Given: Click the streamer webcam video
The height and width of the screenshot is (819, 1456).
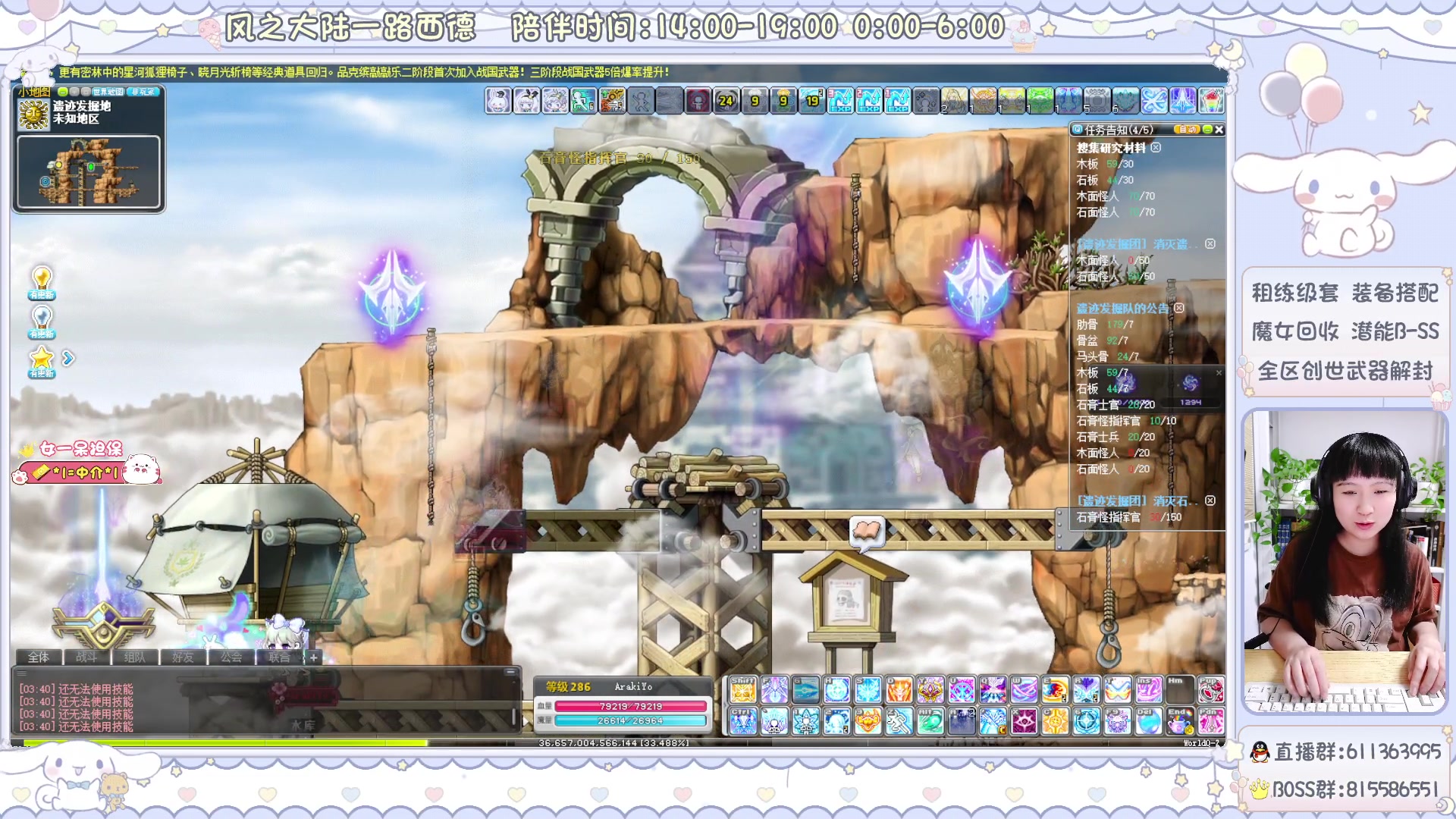Looking at the screenshot, I should pyautogui.click(x=1345, y=563).
